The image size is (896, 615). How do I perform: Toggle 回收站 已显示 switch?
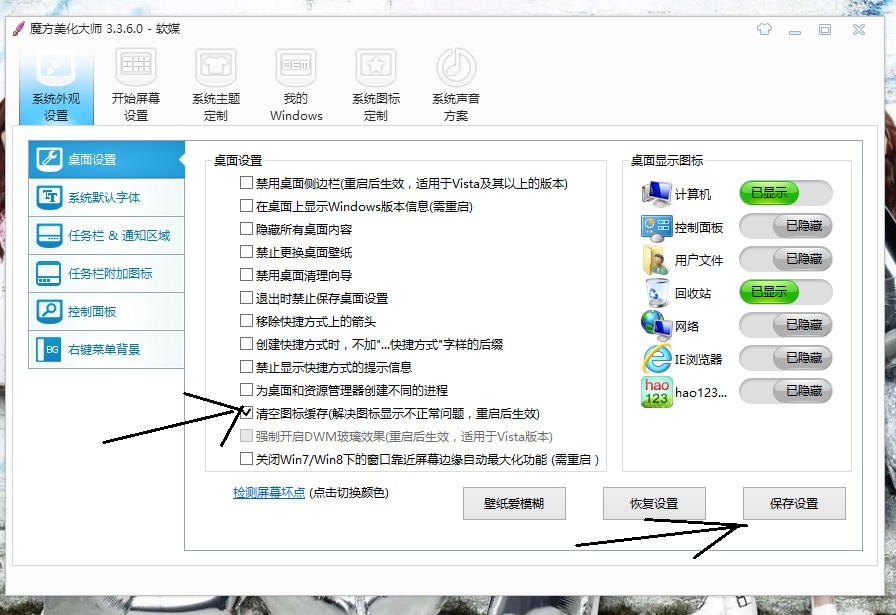(785, 292)
